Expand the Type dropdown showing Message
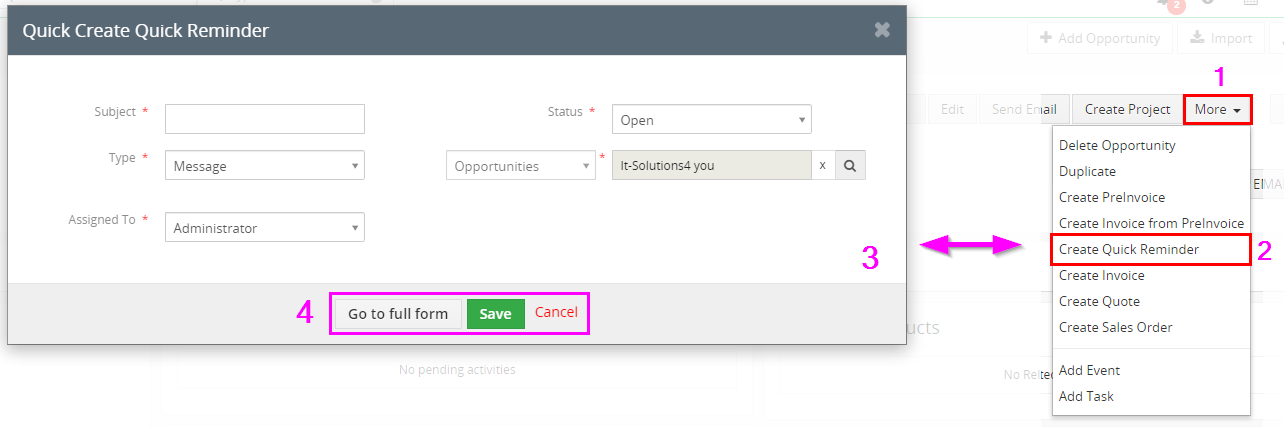1284x428 pixels. click(x=264, y=166)
